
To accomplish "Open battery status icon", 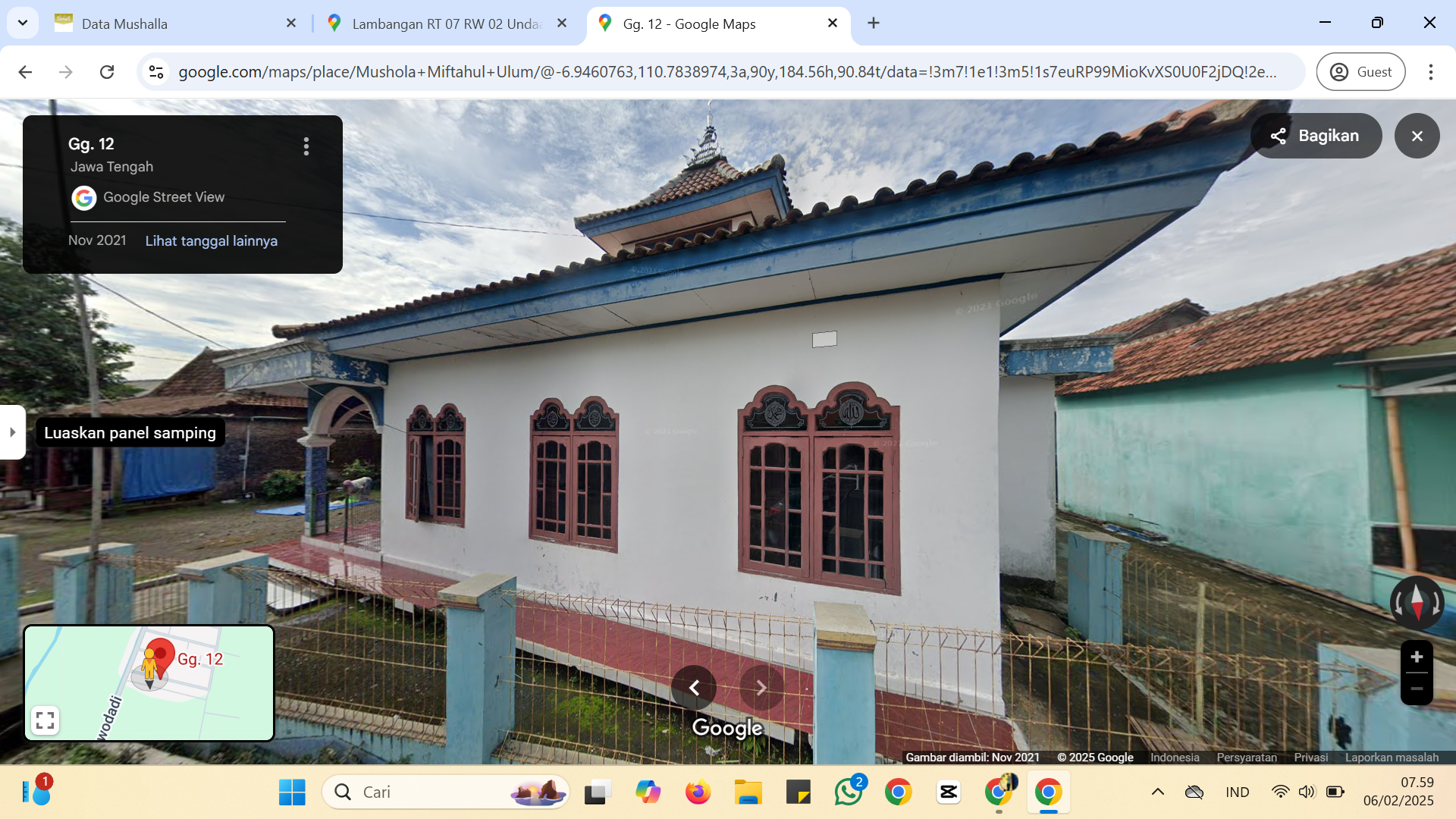I will click(x=1335, y=792).
